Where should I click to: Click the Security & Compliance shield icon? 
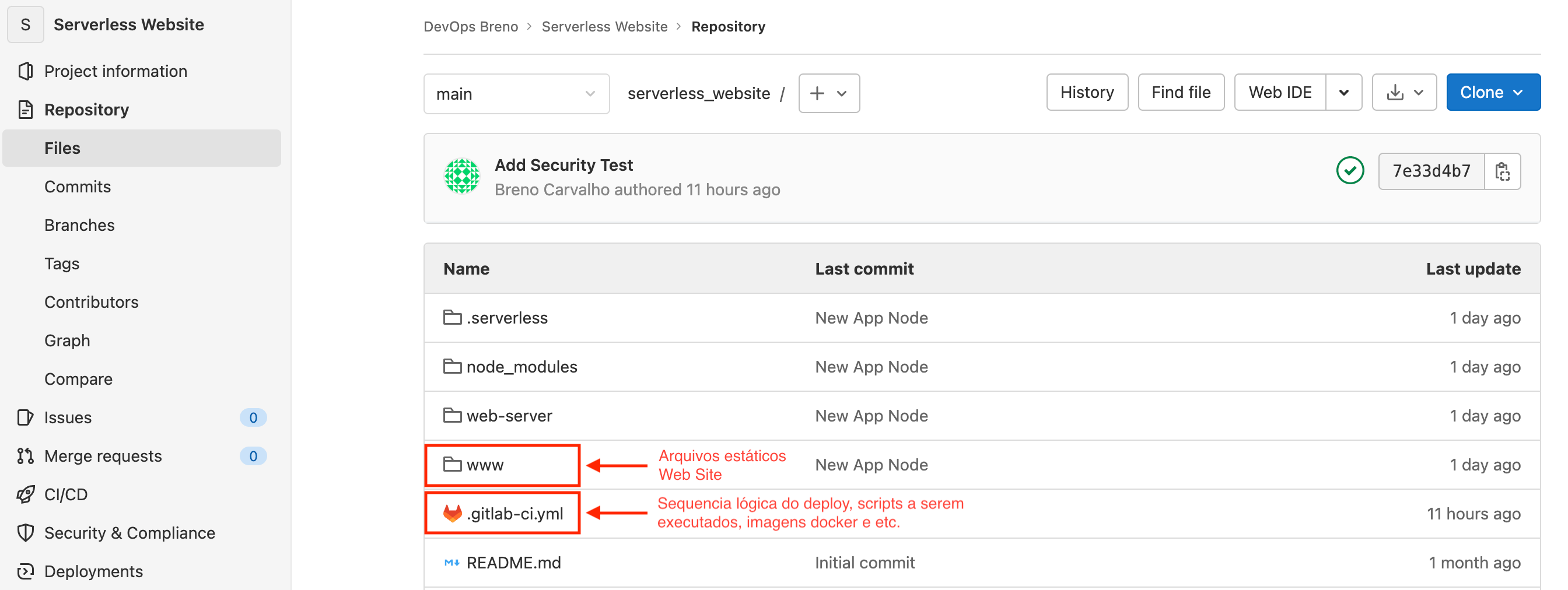(26, 533)
